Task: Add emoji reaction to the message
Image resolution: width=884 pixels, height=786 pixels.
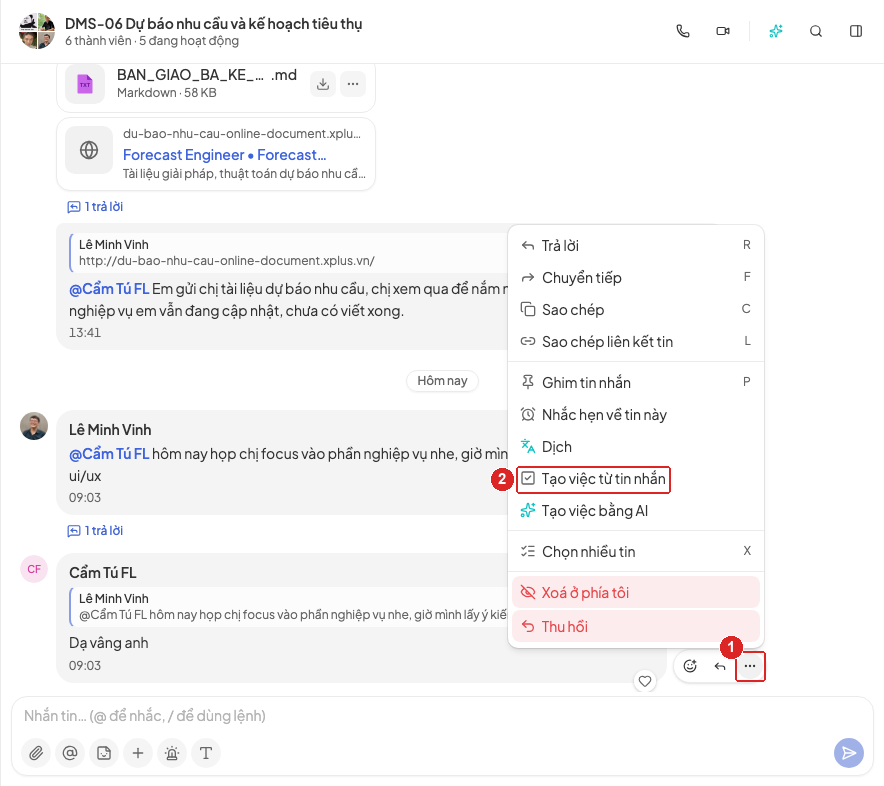Action: coord(690,666)
